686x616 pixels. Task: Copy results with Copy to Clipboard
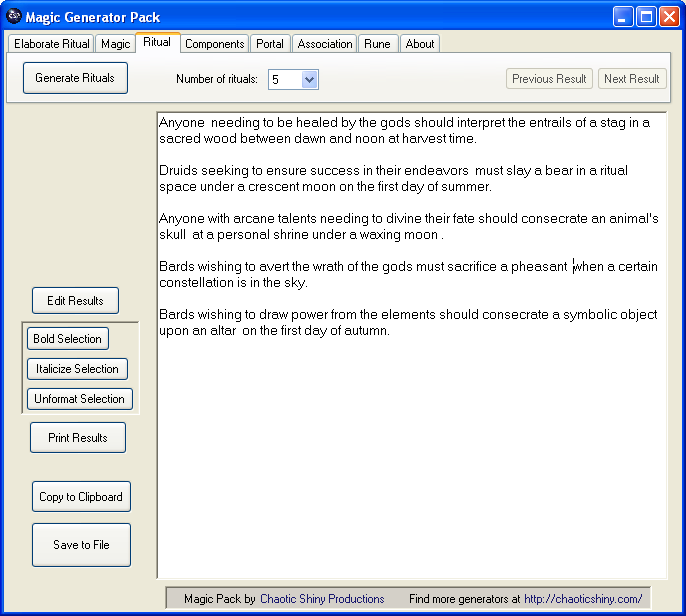pyautogui.click(x=81, y=497)
